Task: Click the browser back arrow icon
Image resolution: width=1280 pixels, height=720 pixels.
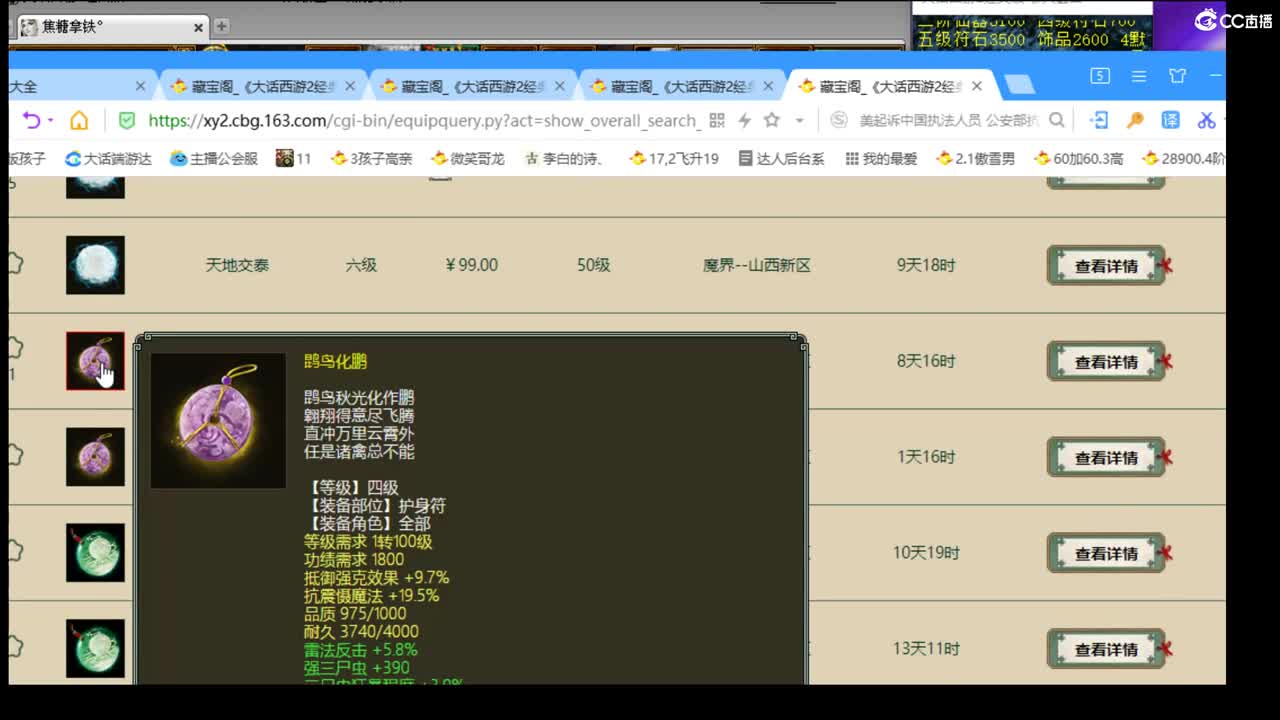Action: [x=31, y=120]
